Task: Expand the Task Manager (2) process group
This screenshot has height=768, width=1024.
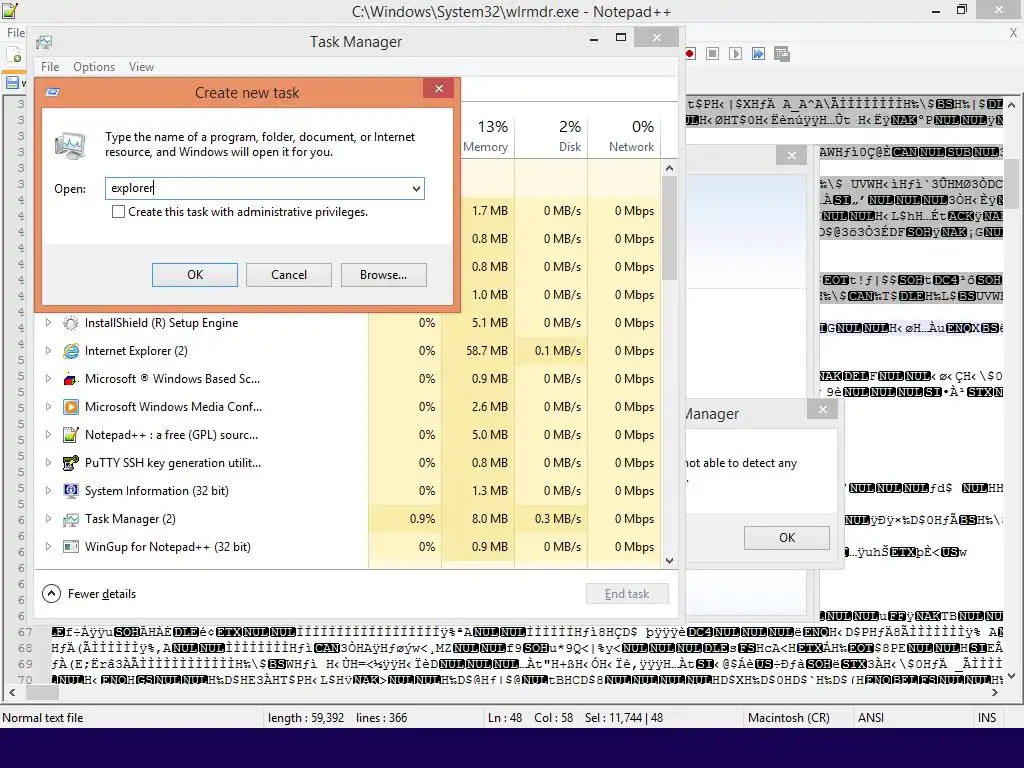Action: (48, 519)
